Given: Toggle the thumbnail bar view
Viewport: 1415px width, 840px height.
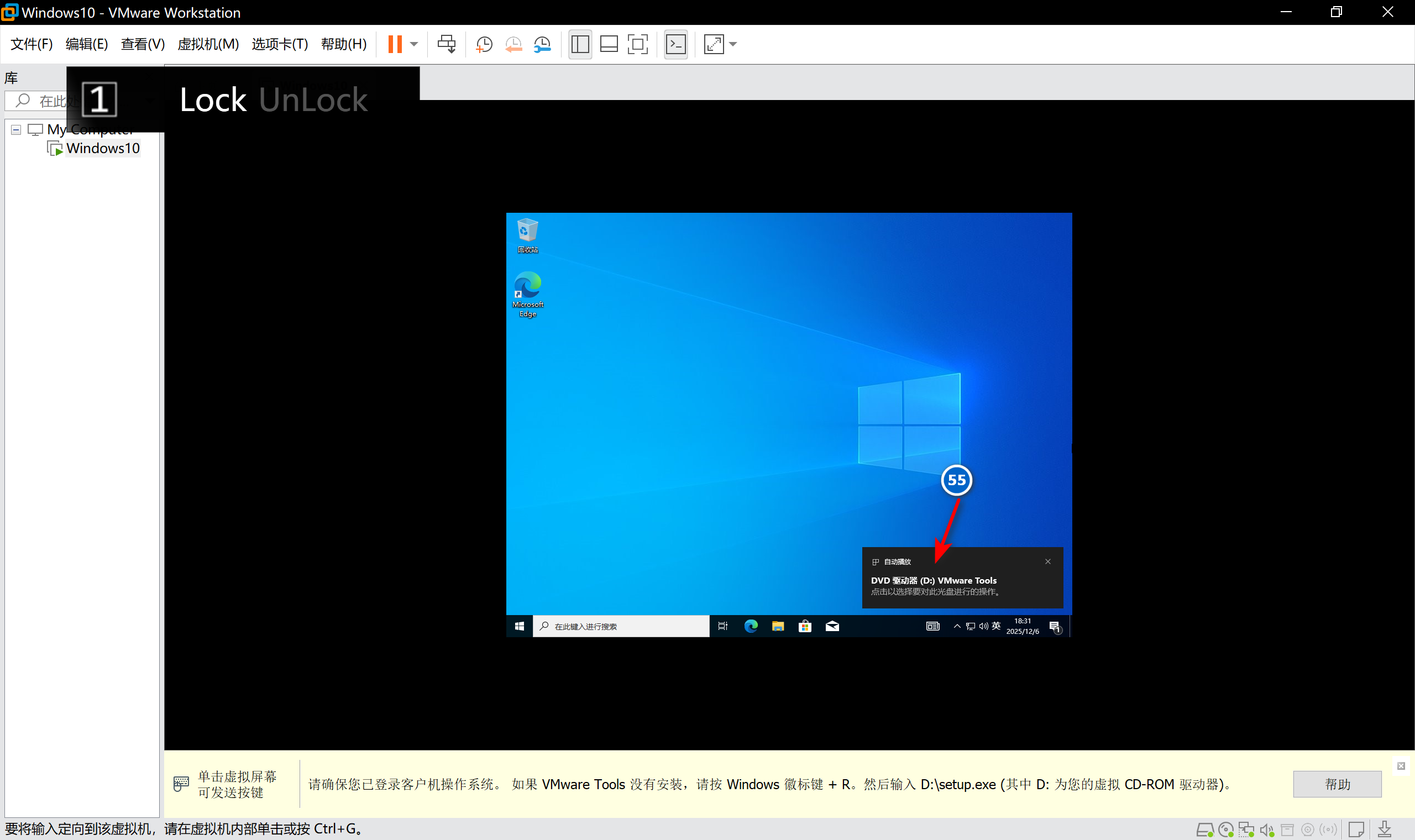Looking at the screenshot, I should 609,44.
